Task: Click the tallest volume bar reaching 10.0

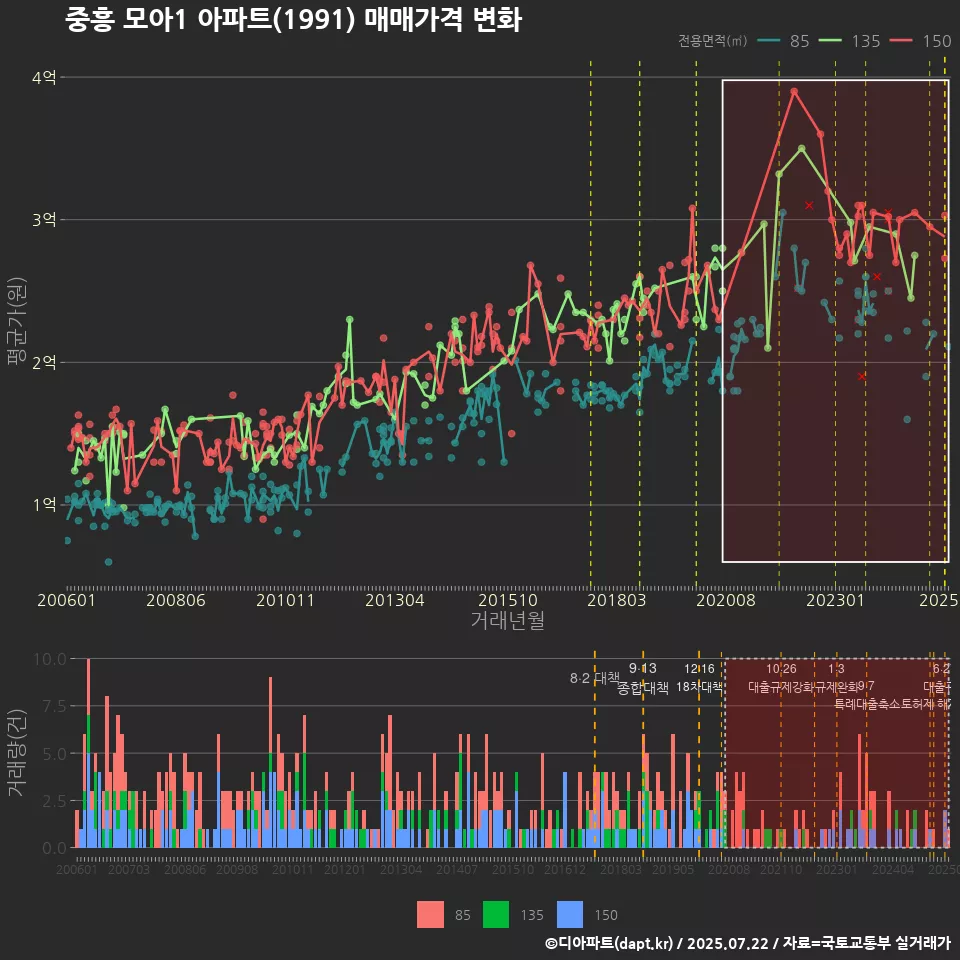Action: (x=89, y=753)
